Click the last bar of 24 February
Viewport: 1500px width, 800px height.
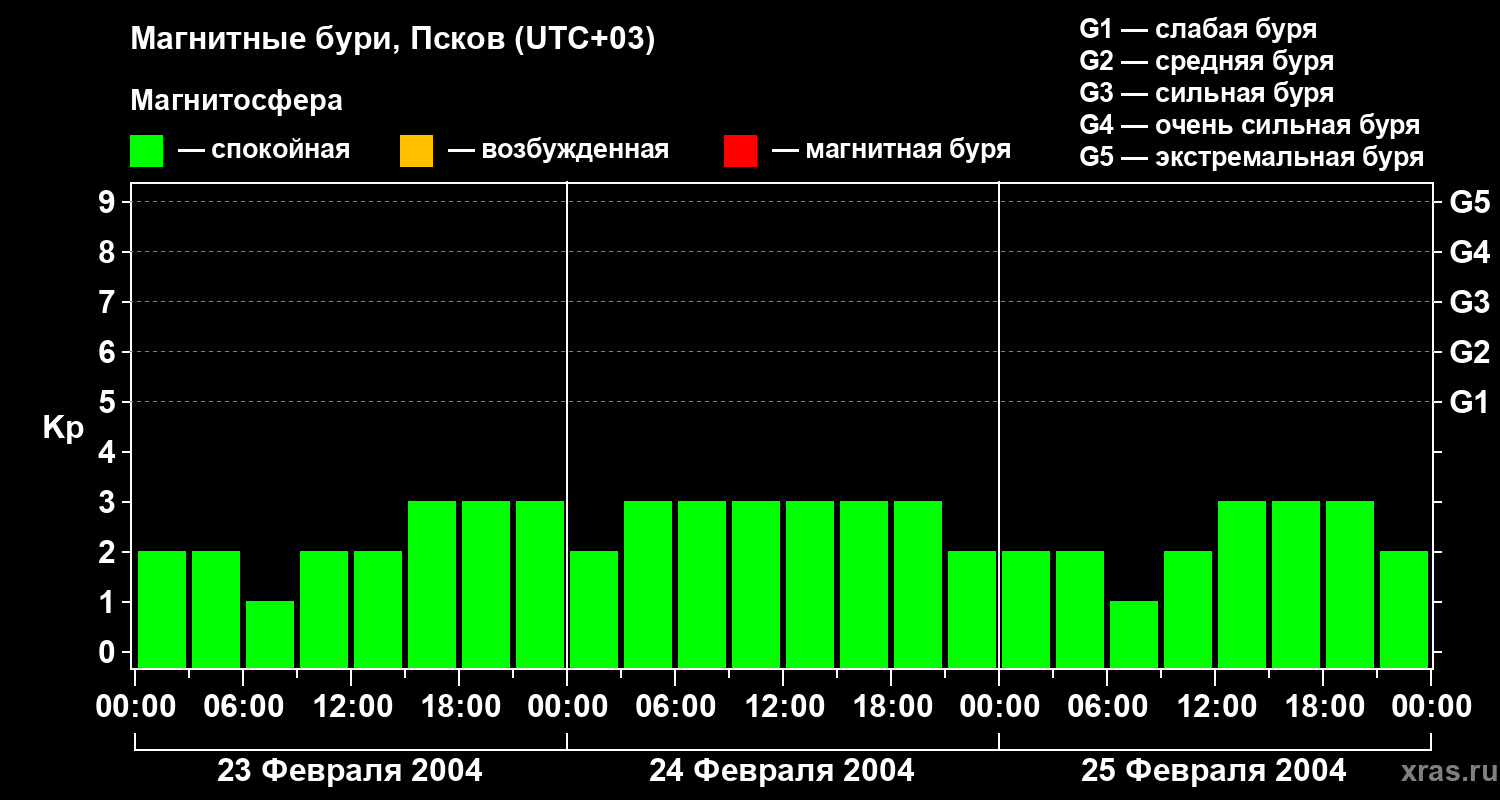pyautogui.click(x=972, y=609)
